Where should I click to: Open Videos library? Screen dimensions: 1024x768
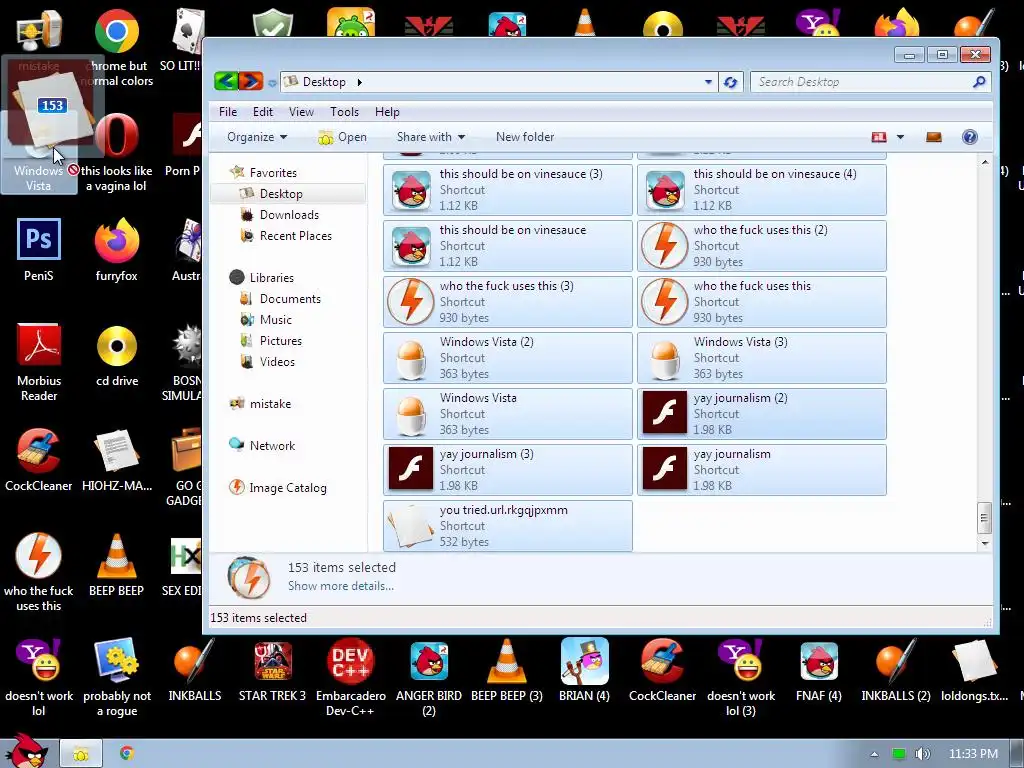(x=267, y=361)
